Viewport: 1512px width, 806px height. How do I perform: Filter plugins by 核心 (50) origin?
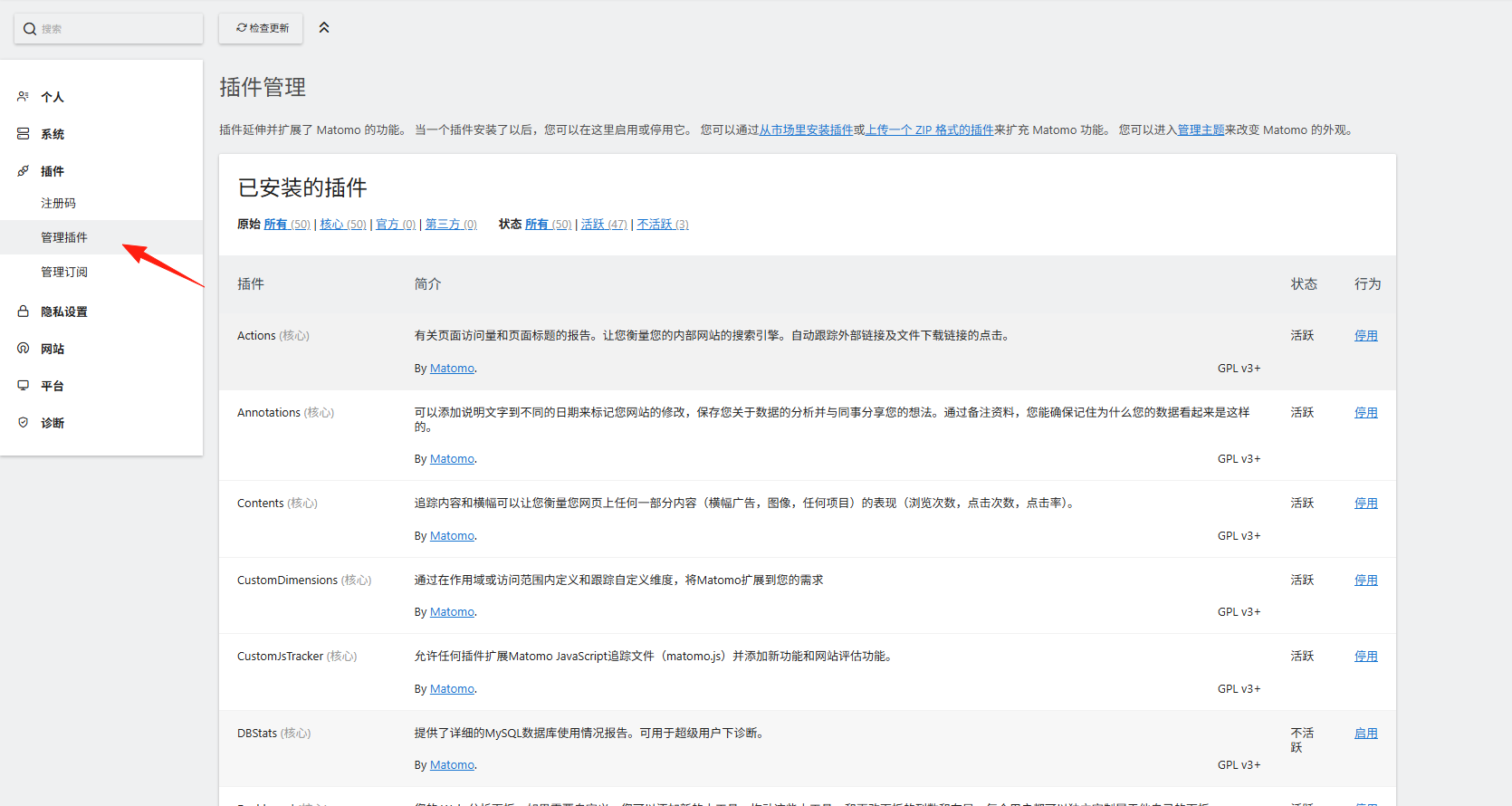[343, 225]
